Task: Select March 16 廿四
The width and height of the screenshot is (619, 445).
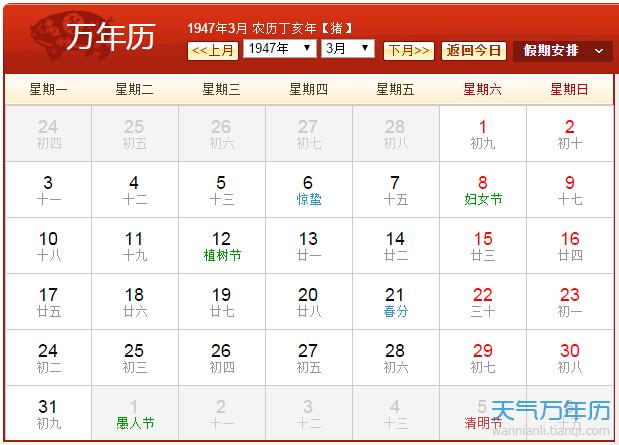Action: (x=570, y=246)
